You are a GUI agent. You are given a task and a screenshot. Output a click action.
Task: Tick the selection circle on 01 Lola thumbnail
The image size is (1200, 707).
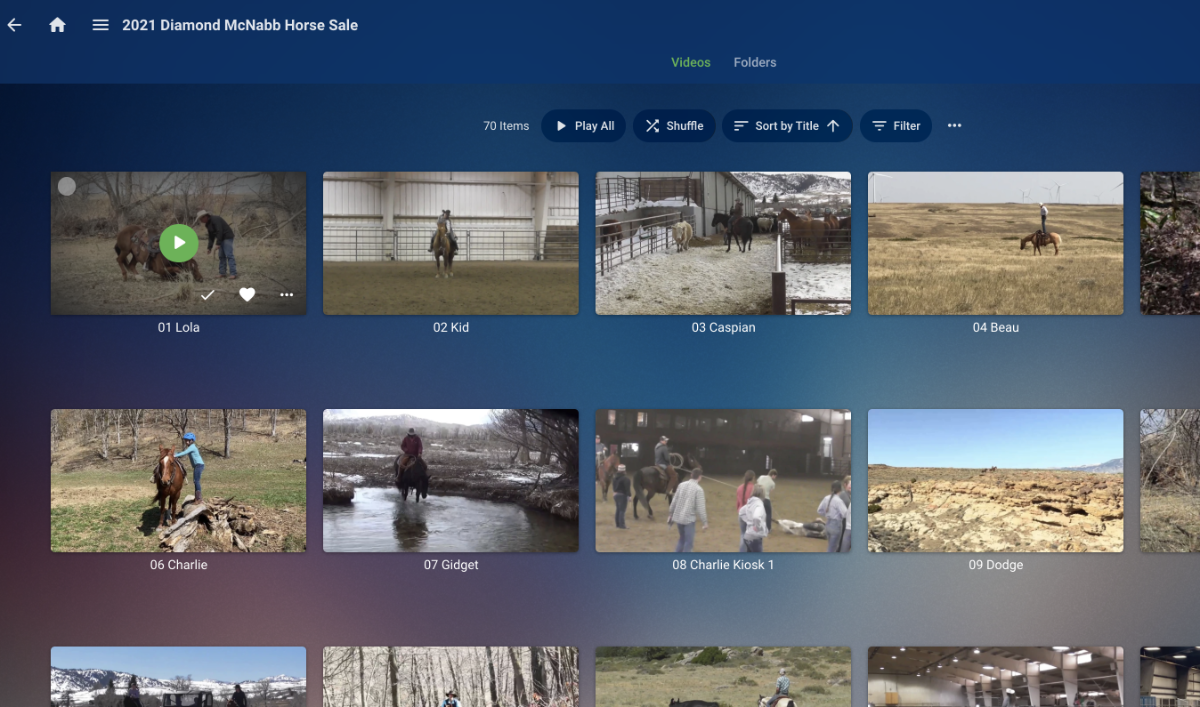pyautogui.click(x=67, y=186)
